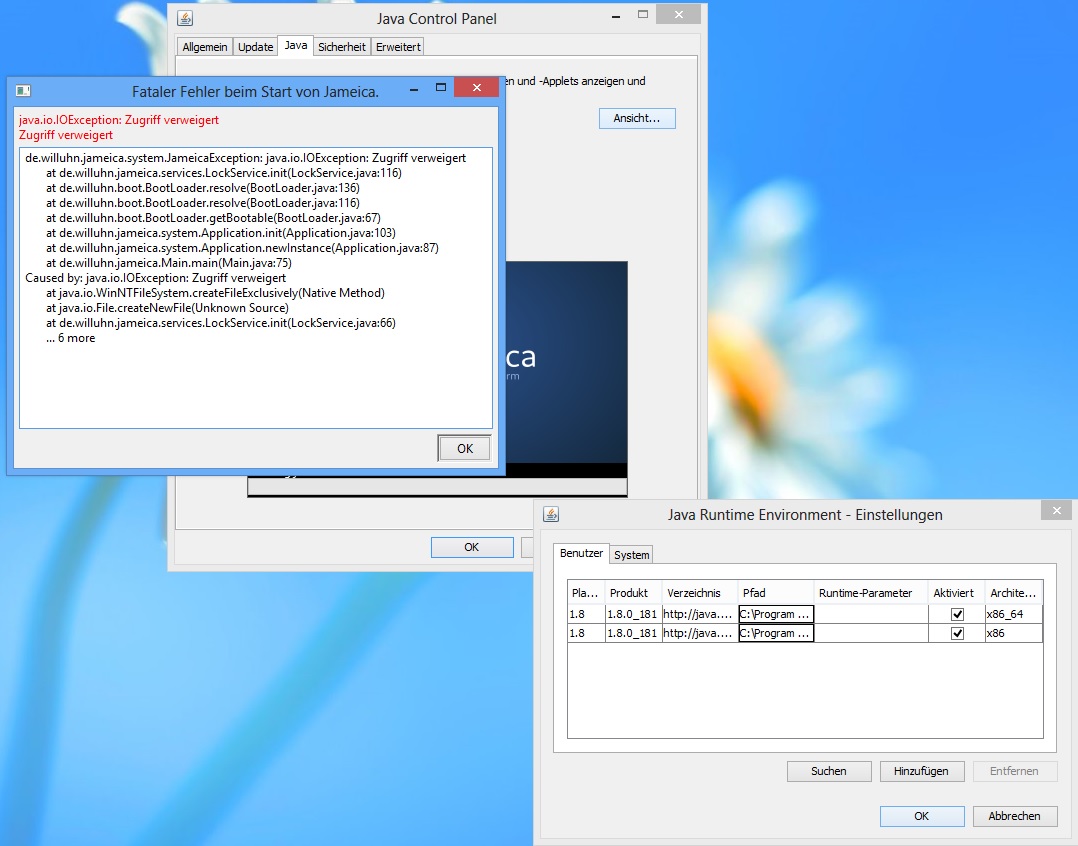Click OK in Java Control Panel

[472, 547]
